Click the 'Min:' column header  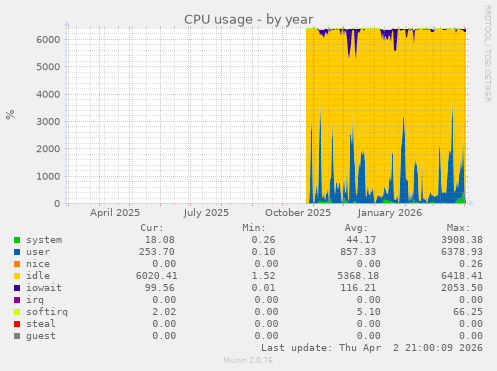pos(254,228)
